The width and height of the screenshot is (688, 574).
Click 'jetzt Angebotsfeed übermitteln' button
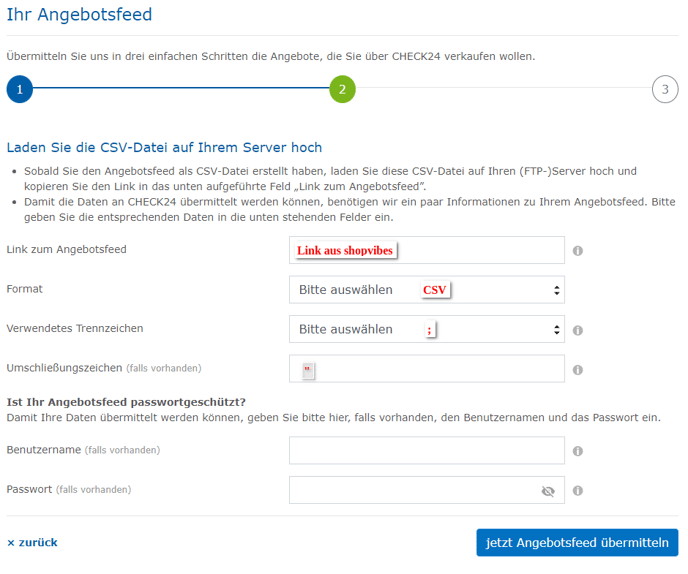577,543
